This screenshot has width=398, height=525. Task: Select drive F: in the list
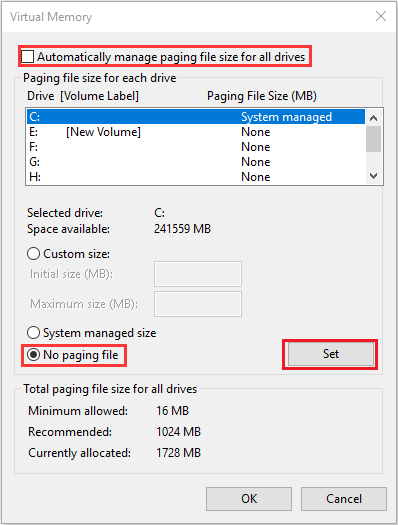tap(195, 147)
